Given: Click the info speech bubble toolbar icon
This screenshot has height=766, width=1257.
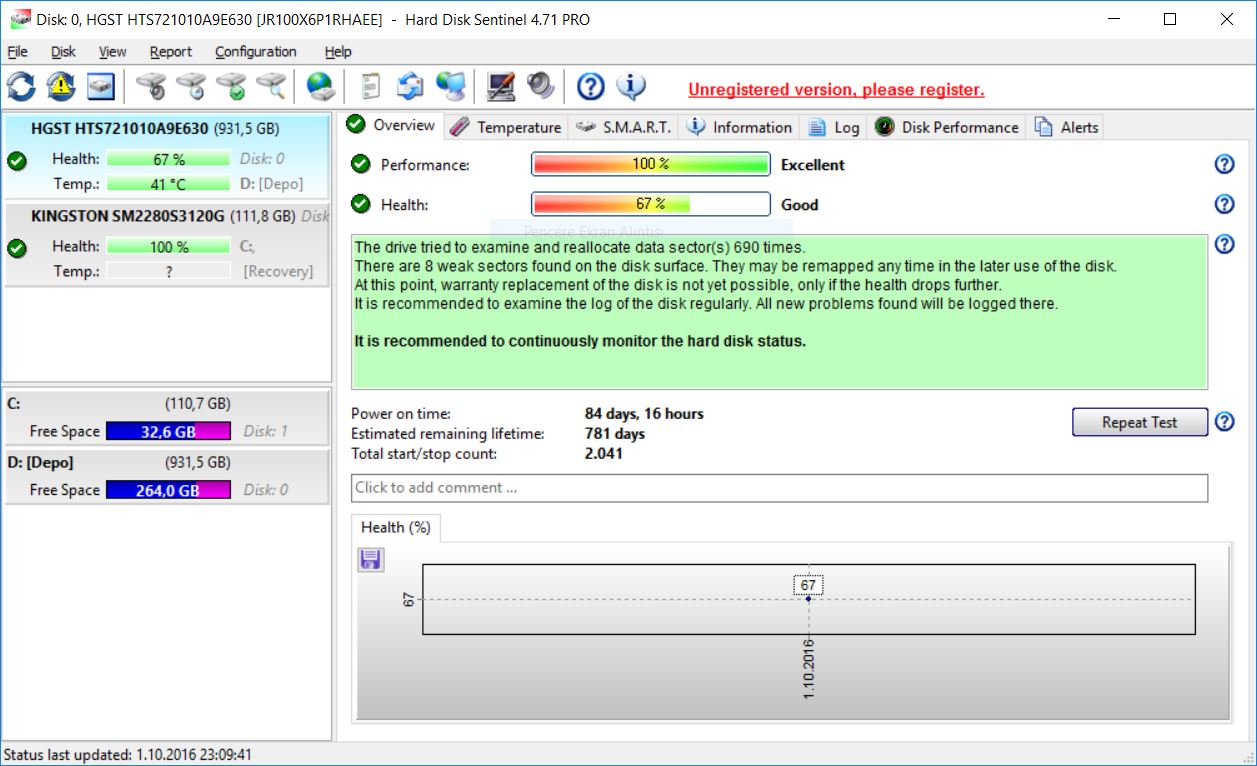Looking at the screenshot, I should click(631, 87).
